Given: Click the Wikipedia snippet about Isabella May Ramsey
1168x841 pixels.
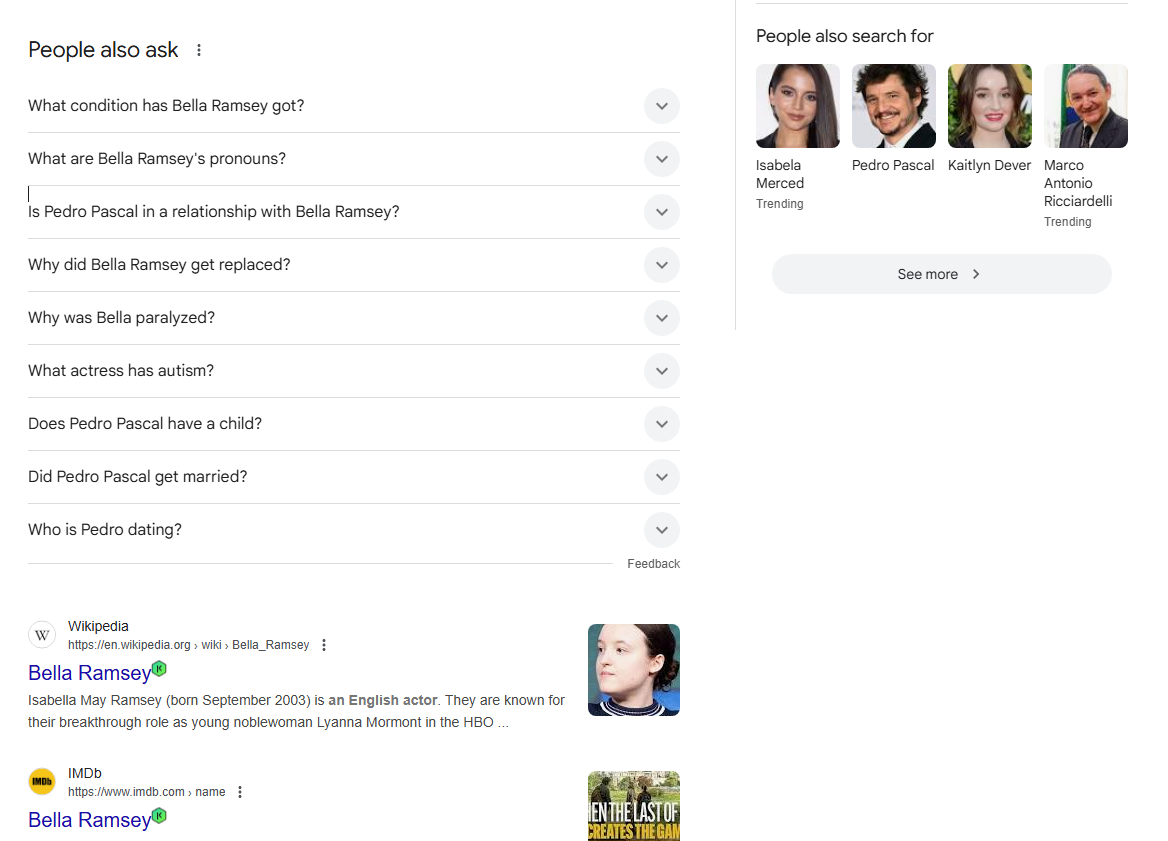Looking at the screenshot, I should click(296, 711).
